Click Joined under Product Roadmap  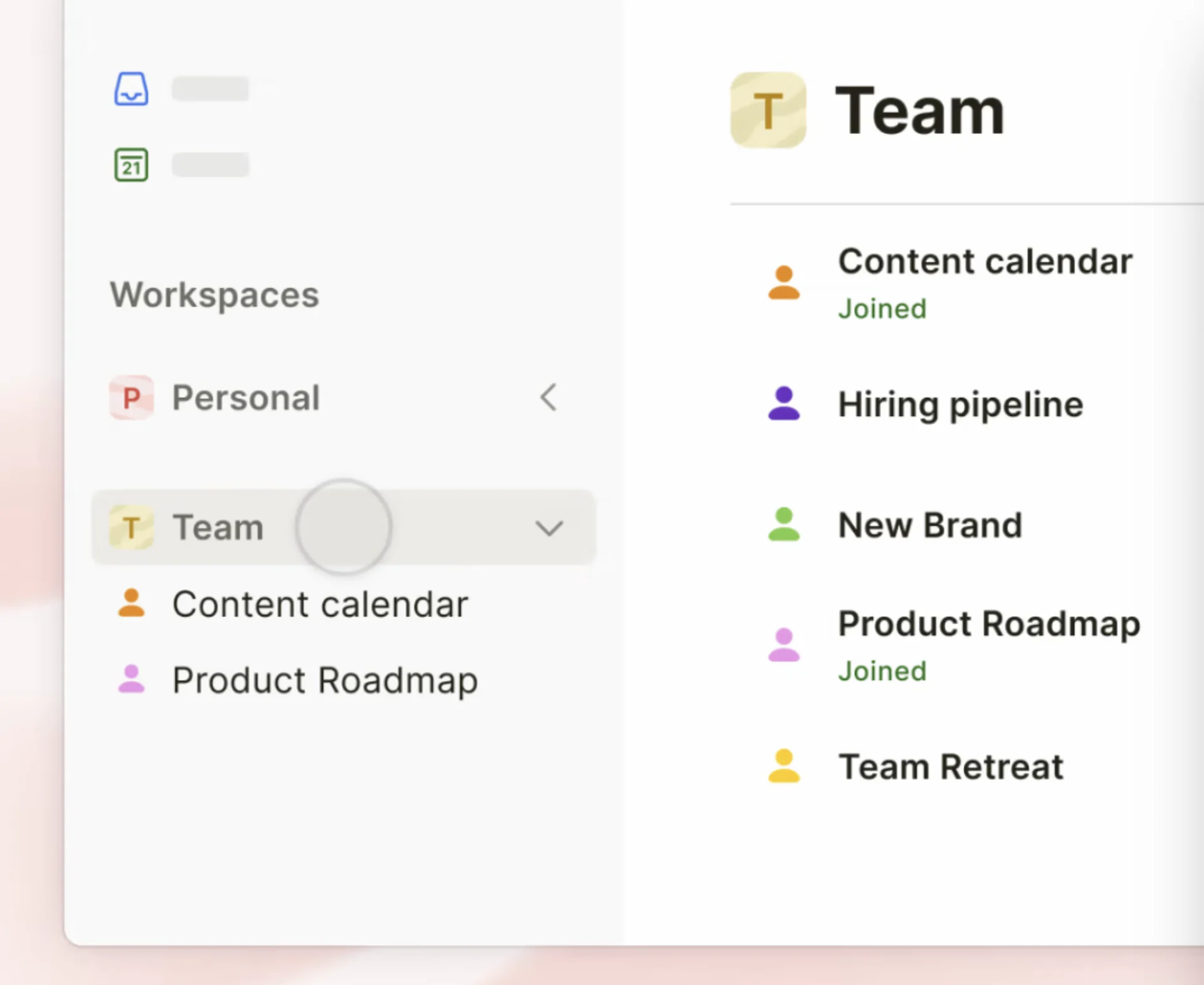point(882,671)
